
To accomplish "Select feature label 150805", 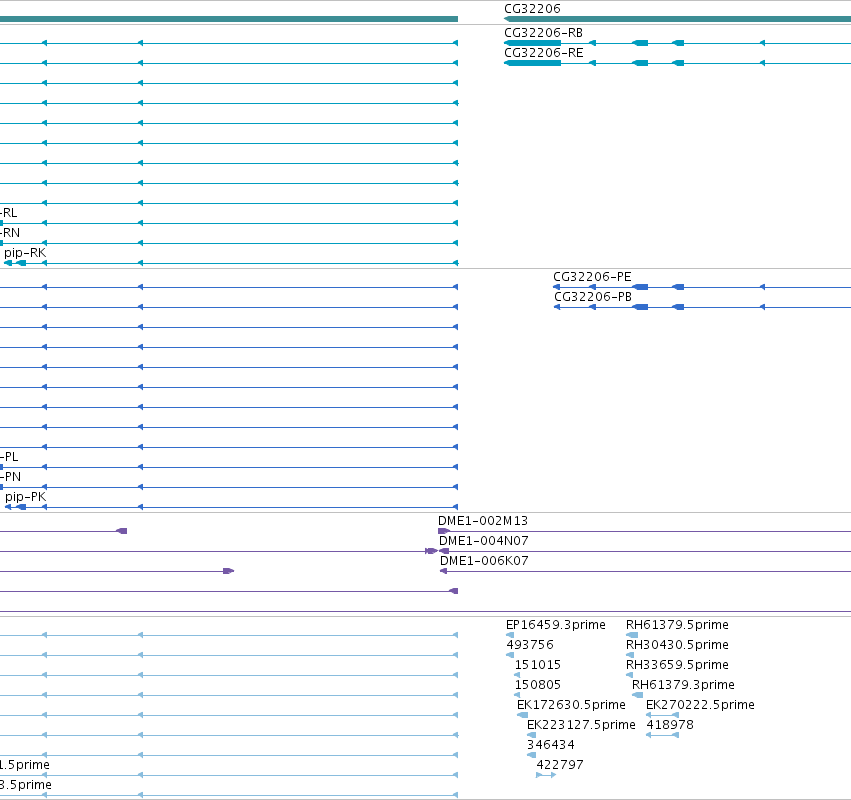I will [537, 685].
